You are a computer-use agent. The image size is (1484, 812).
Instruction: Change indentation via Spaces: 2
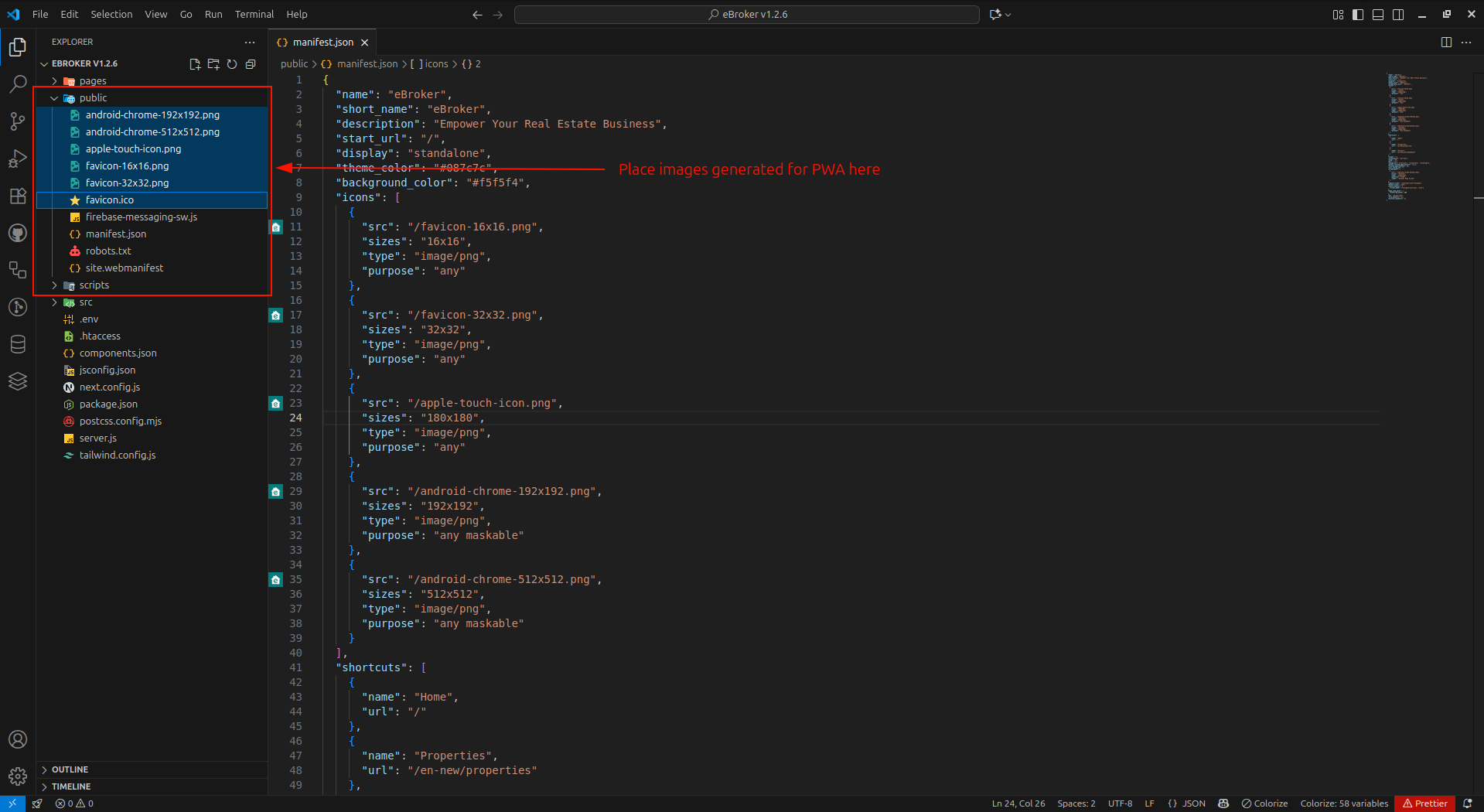(x=1076, y=803)
